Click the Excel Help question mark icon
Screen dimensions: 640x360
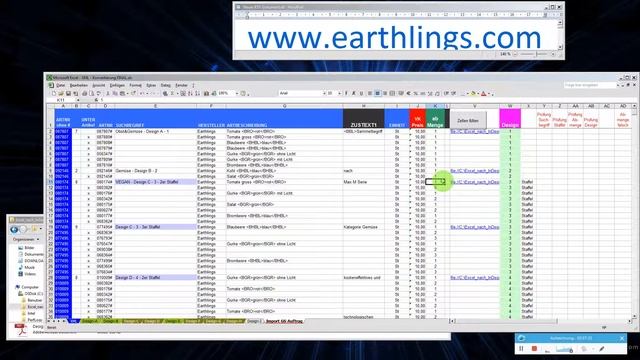pos(243,93)
